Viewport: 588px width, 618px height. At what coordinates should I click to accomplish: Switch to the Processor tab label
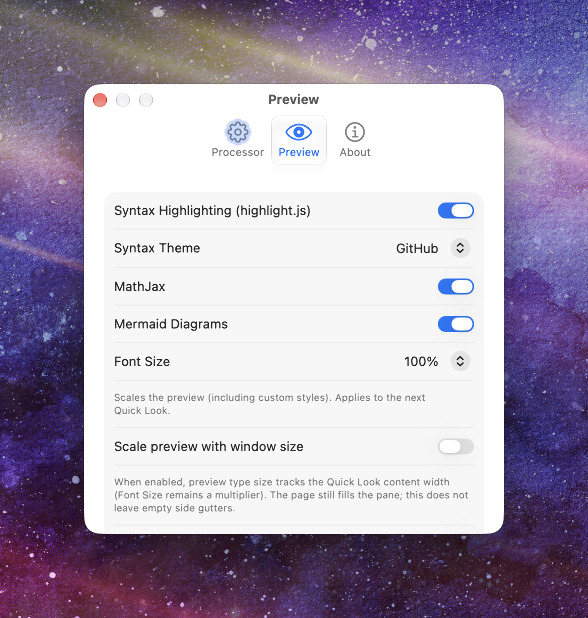point(238,152)
